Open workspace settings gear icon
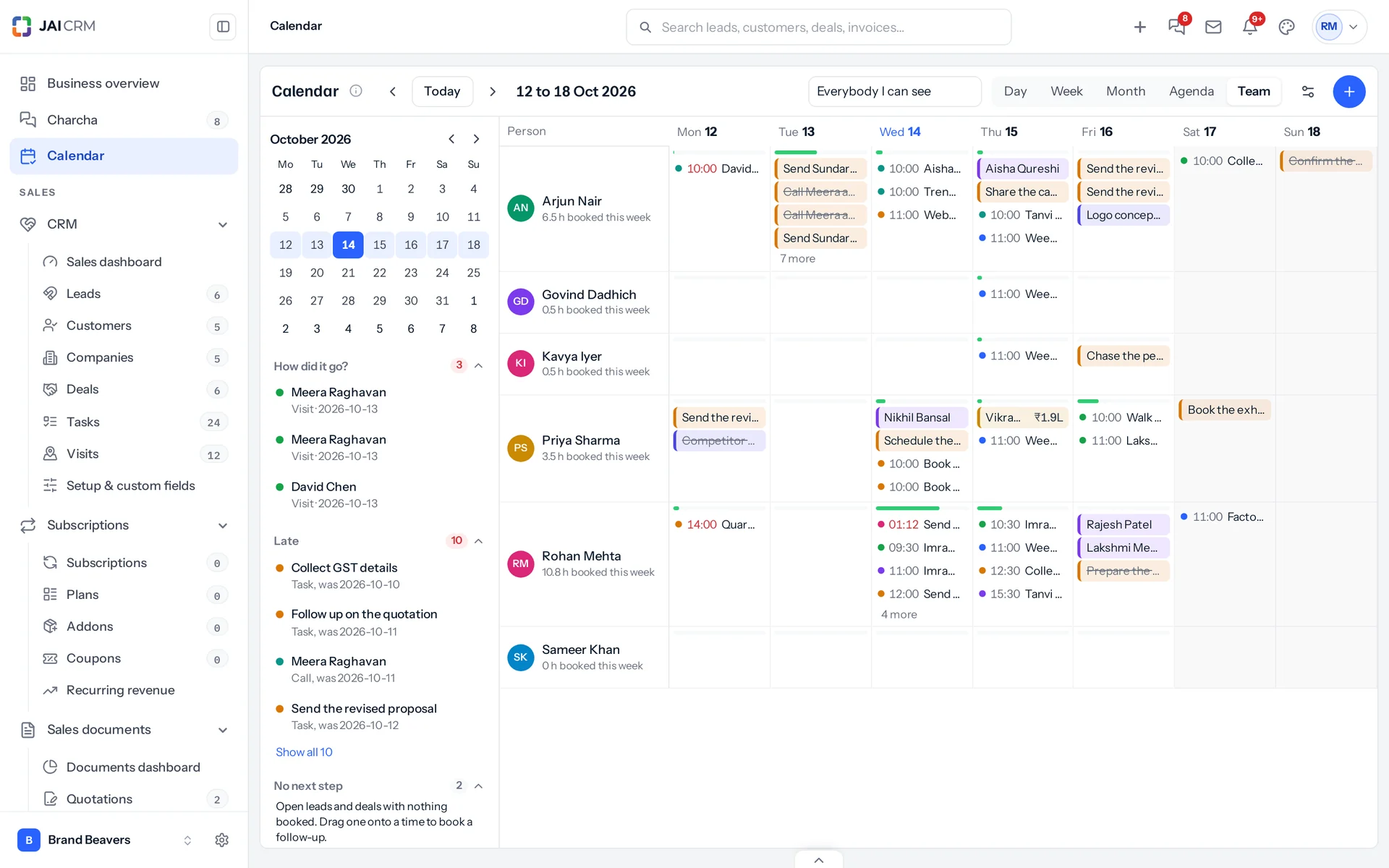This screenshot has width=1389, height=868. tap(222, 840)
